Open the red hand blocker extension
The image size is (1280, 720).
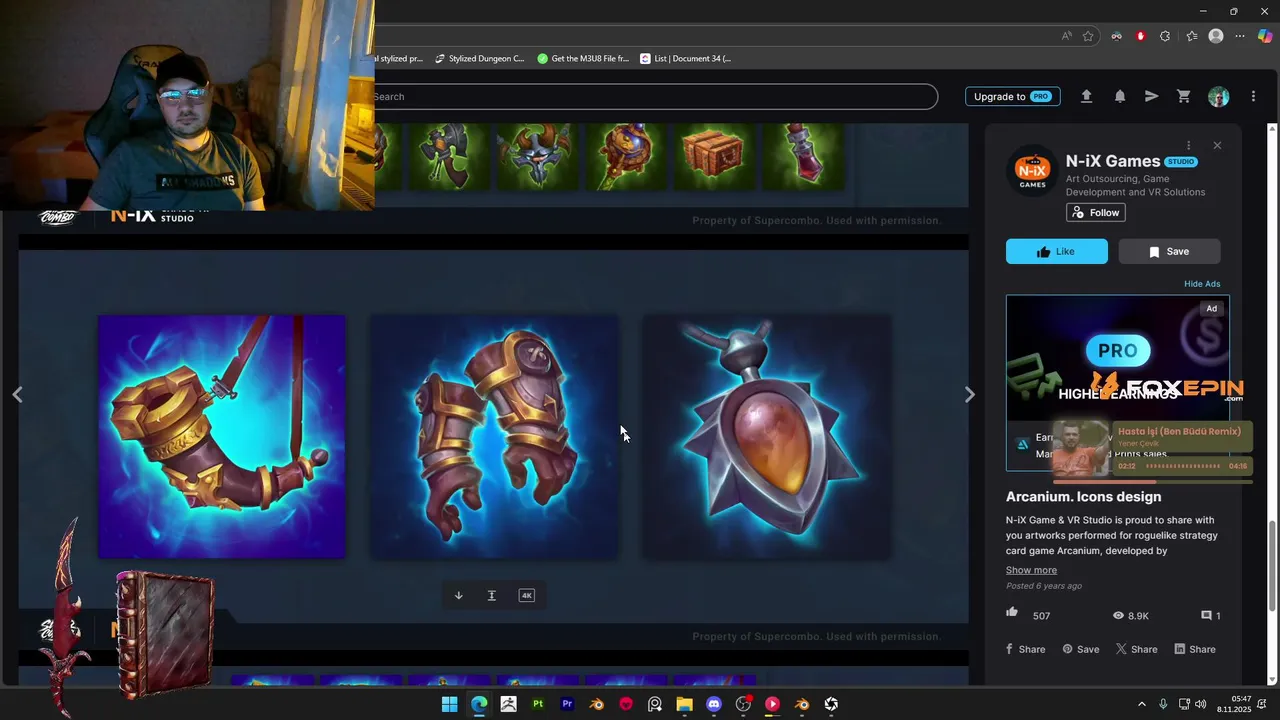click(x=1141, y=36)
